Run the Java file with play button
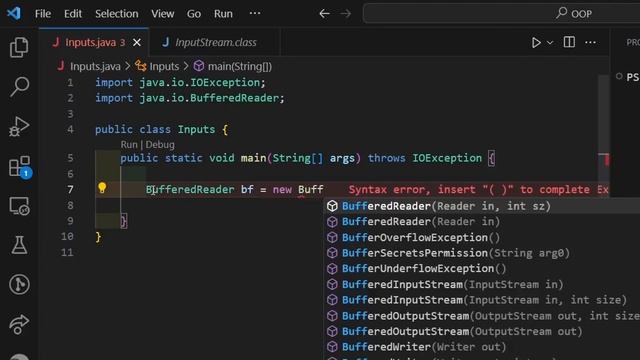Image resolution: width=640 pixels, height=360 pixels. pyautogui.click(x=536, y=42)
